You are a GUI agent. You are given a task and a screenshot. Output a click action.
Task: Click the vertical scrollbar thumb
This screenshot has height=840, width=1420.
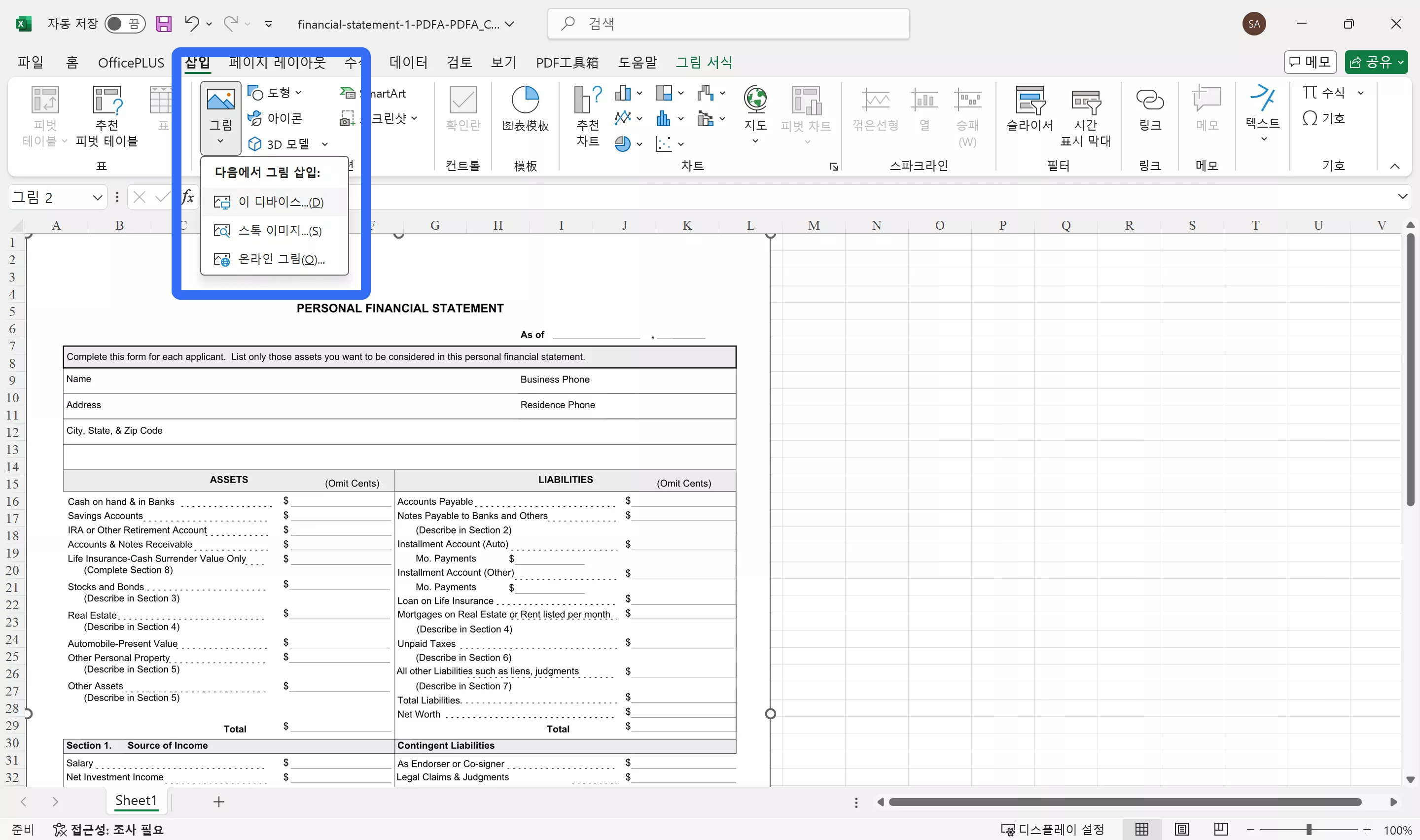[1410, 371]
